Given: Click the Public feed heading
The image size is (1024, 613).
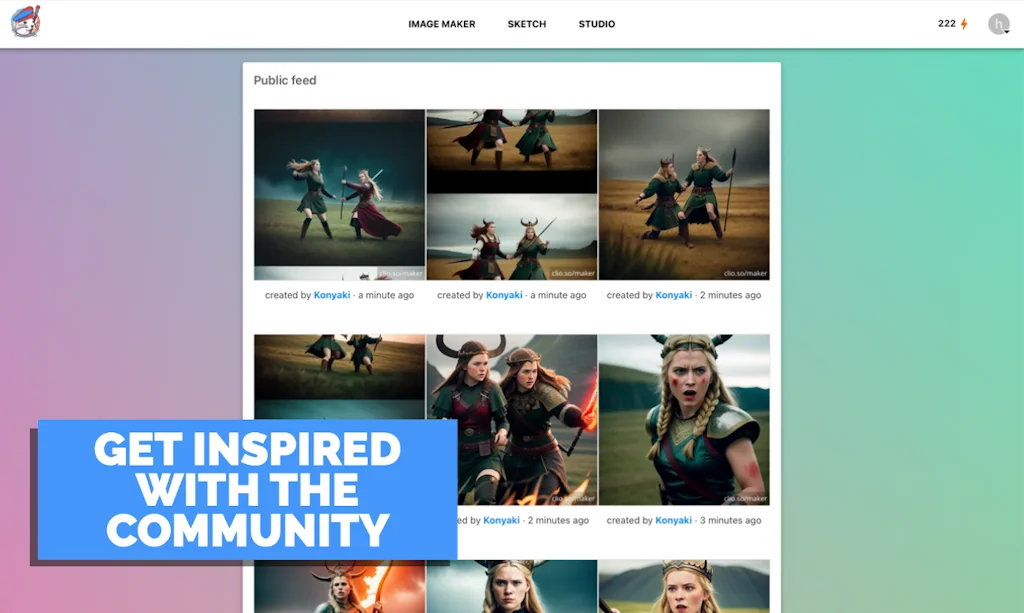Looking at the screenshot, I should click(x=285, y=80).
